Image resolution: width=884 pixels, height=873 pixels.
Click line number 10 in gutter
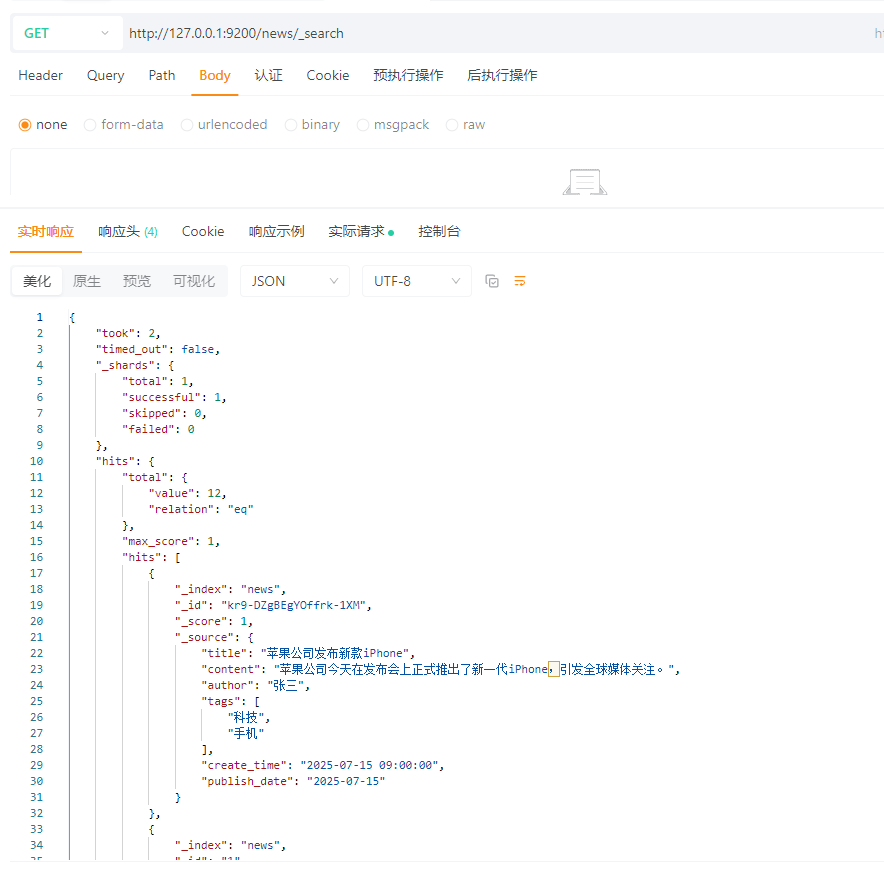click(x=36, y=461)
